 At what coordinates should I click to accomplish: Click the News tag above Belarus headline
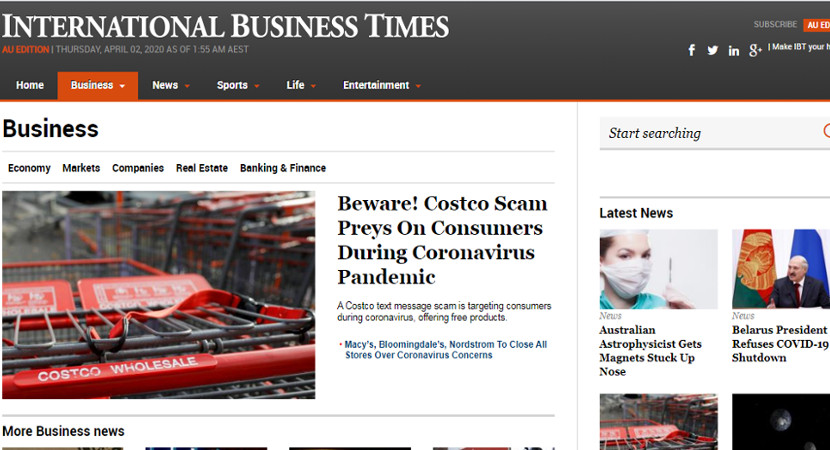743,316
